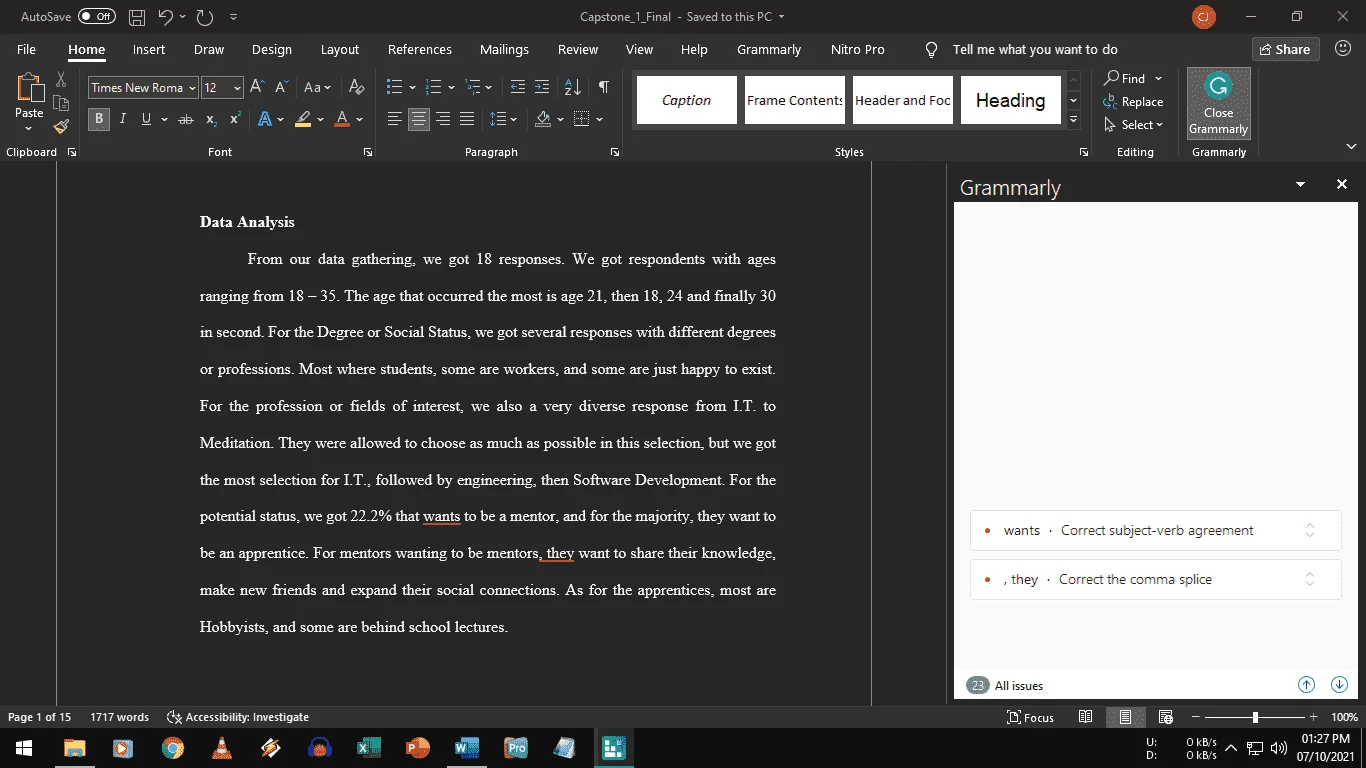Open the File tab
The width and height of the screenshot is (1366, 768).
pyautogui.click(x=26, y=49)
